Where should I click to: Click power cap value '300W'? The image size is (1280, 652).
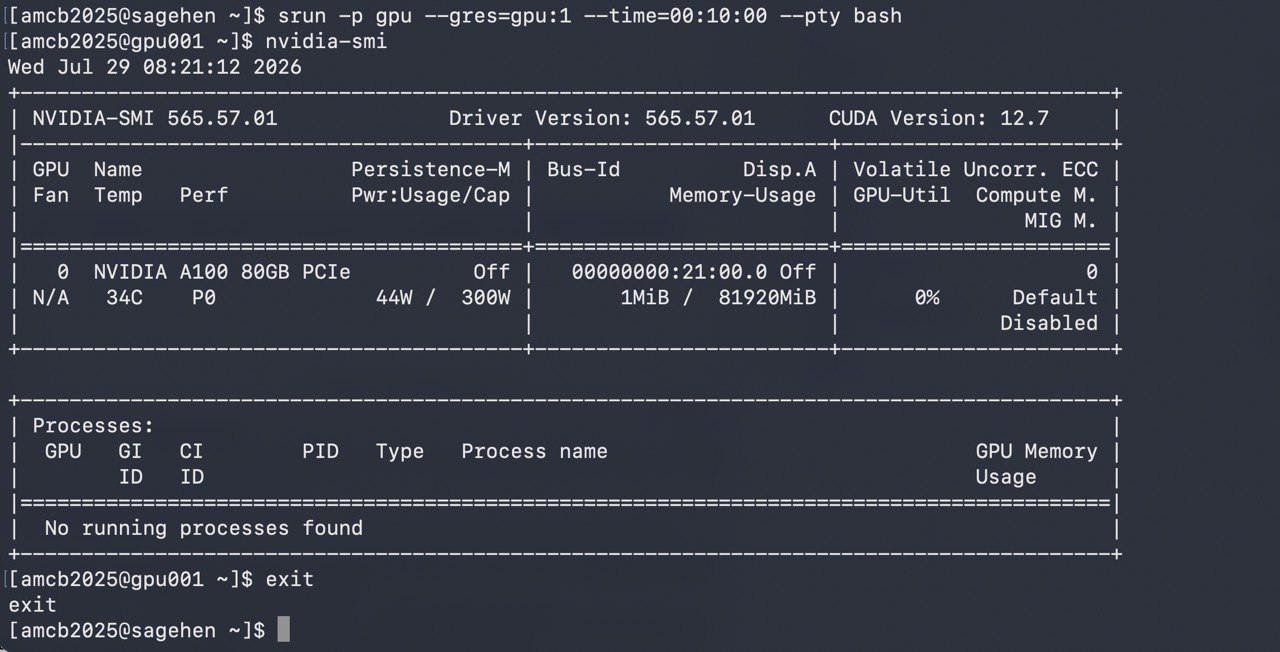(486, 298)
